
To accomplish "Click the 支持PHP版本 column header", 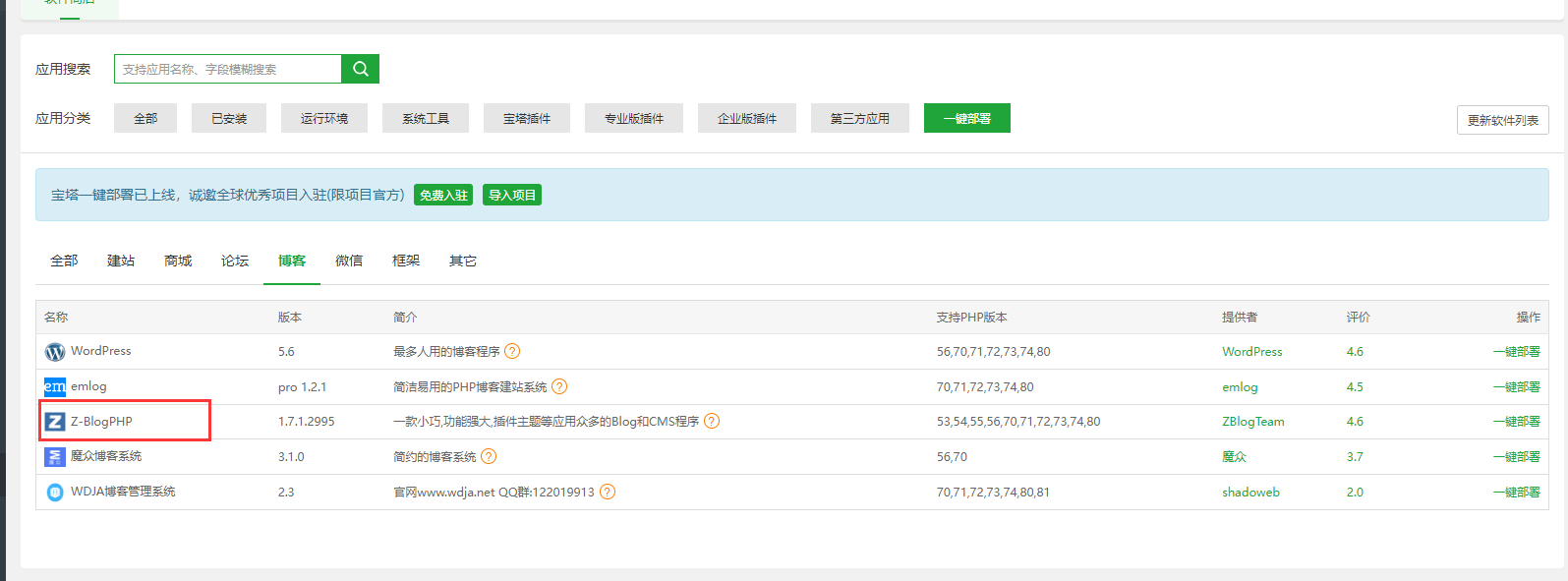I will tap(971, 317).
